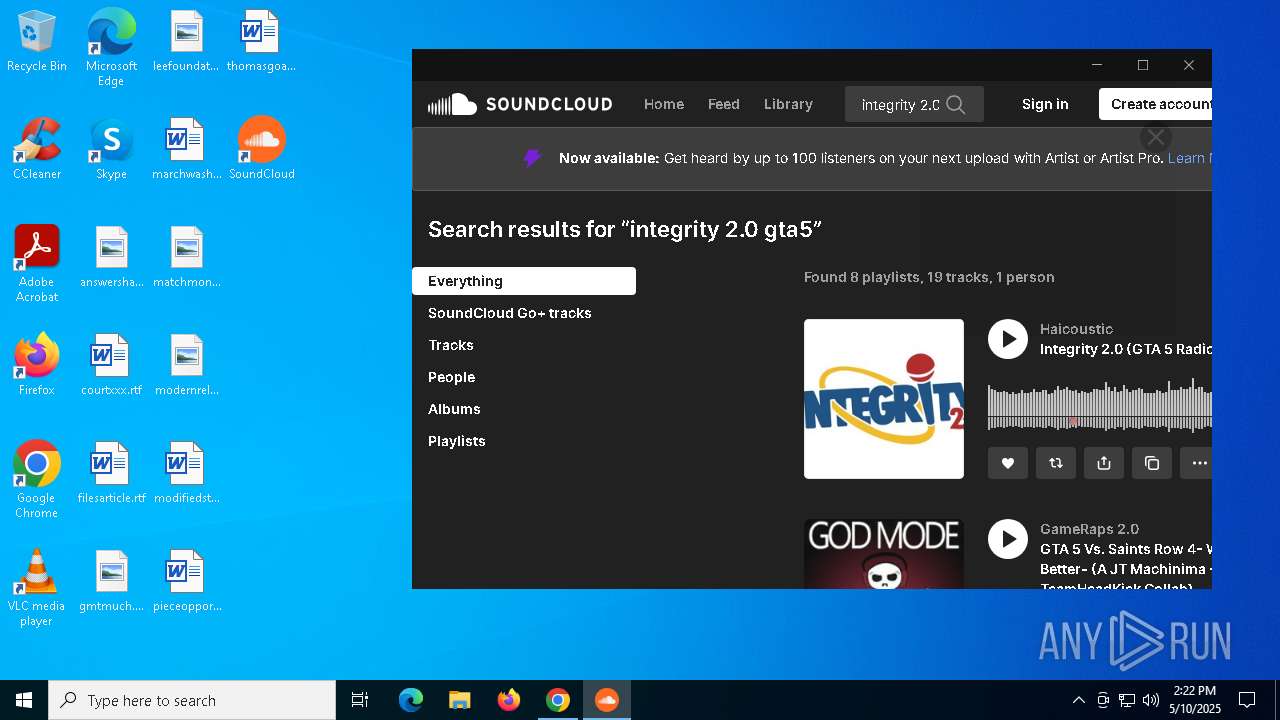Open the Feed tab
Viewport: 1280px width, 720px height.
click(724, 104)
